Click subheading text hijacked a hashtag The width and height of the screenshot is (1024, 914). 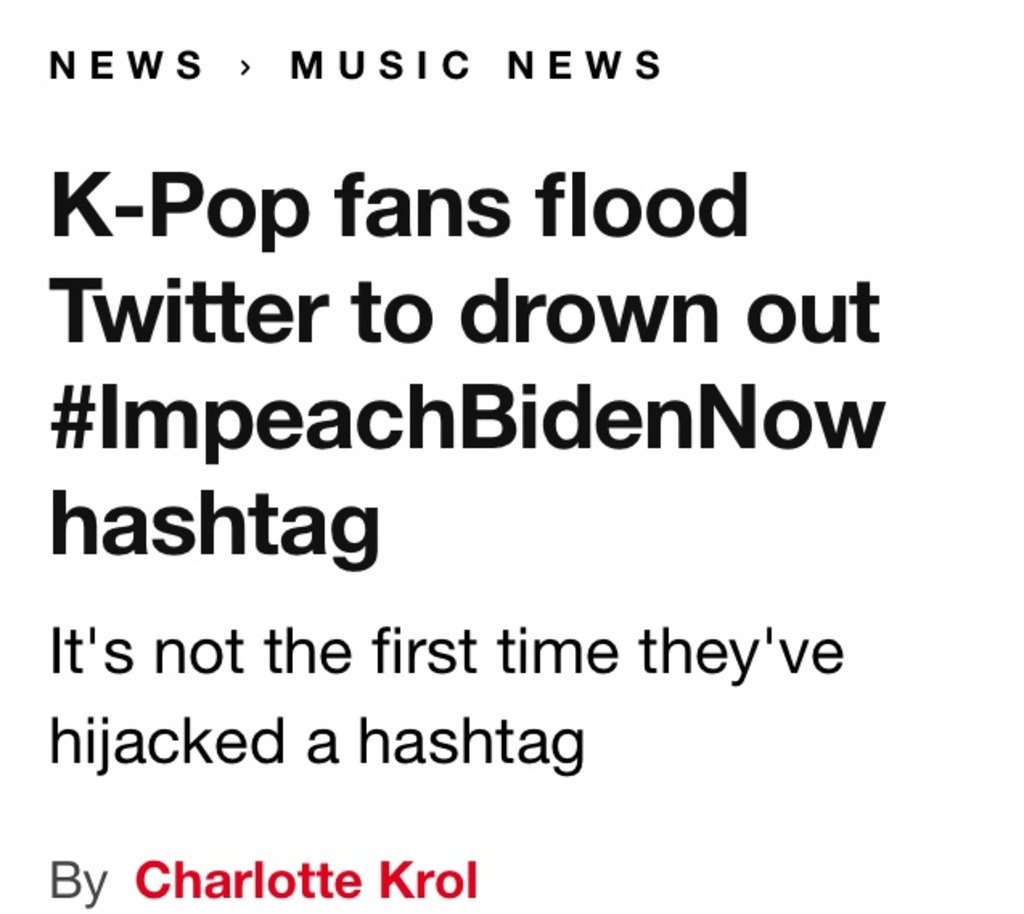317,743
